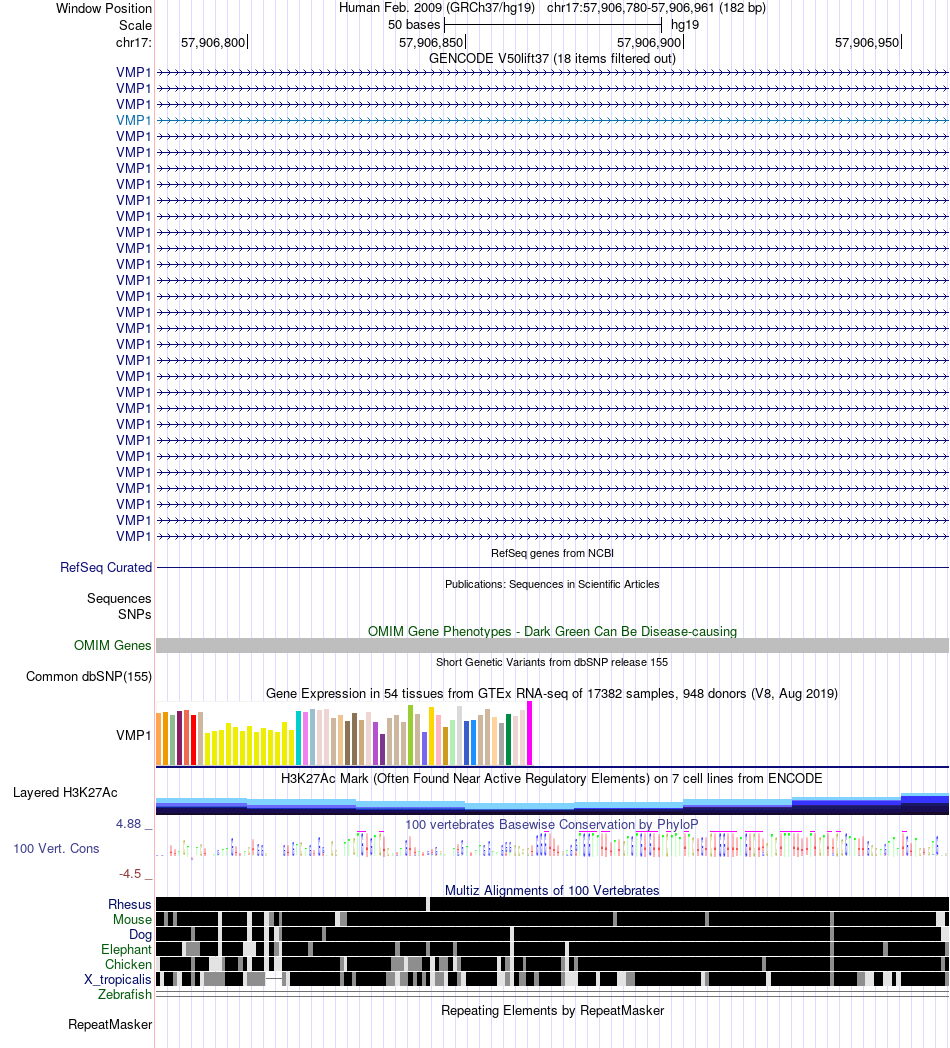950x1048 pixels.
Task: Click the 'Repeating Elements by RepeatMasker' title
Action: (552, 1011)
